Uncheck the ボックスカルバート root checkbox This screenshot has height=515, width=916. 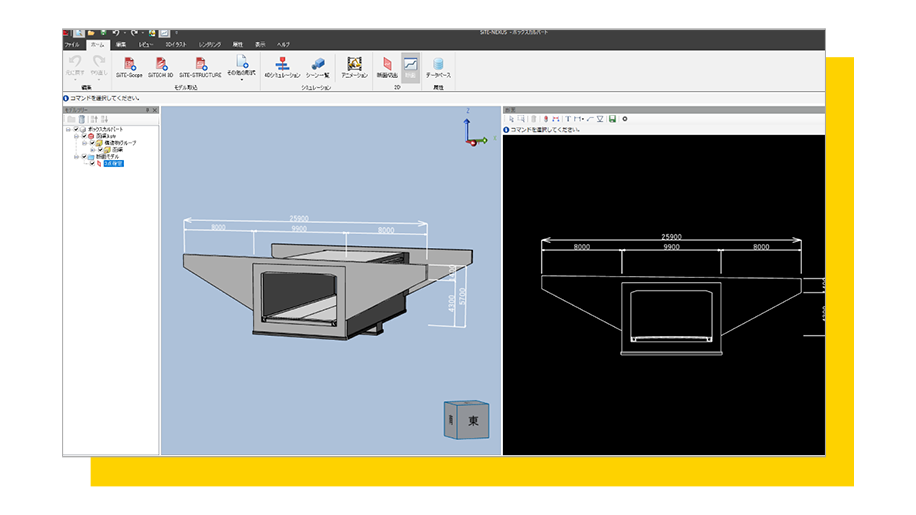pyautogui.click(x=77, y=129)
